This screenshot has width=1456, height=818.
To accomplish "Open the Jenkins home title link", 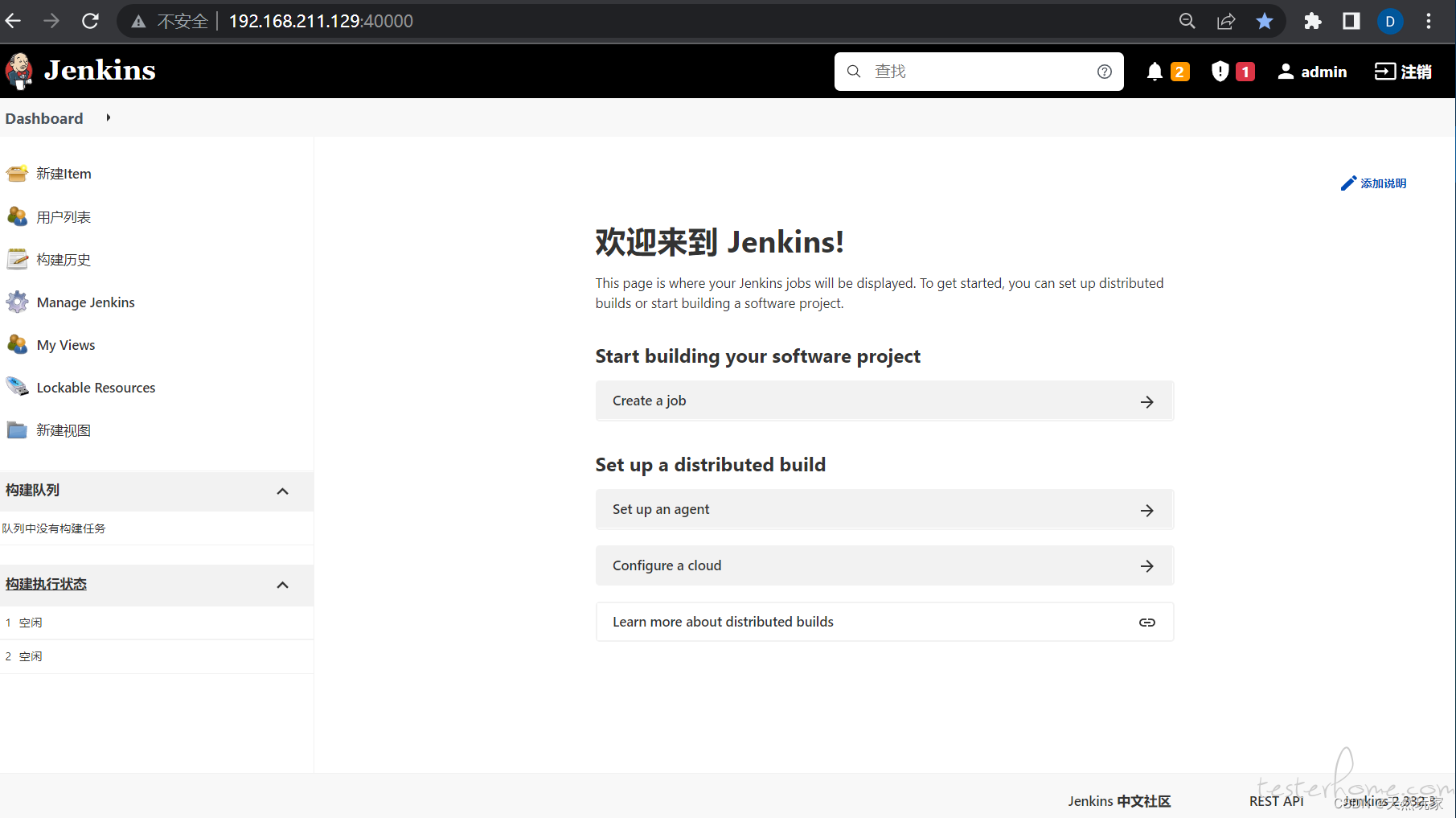I will [100, 71].
